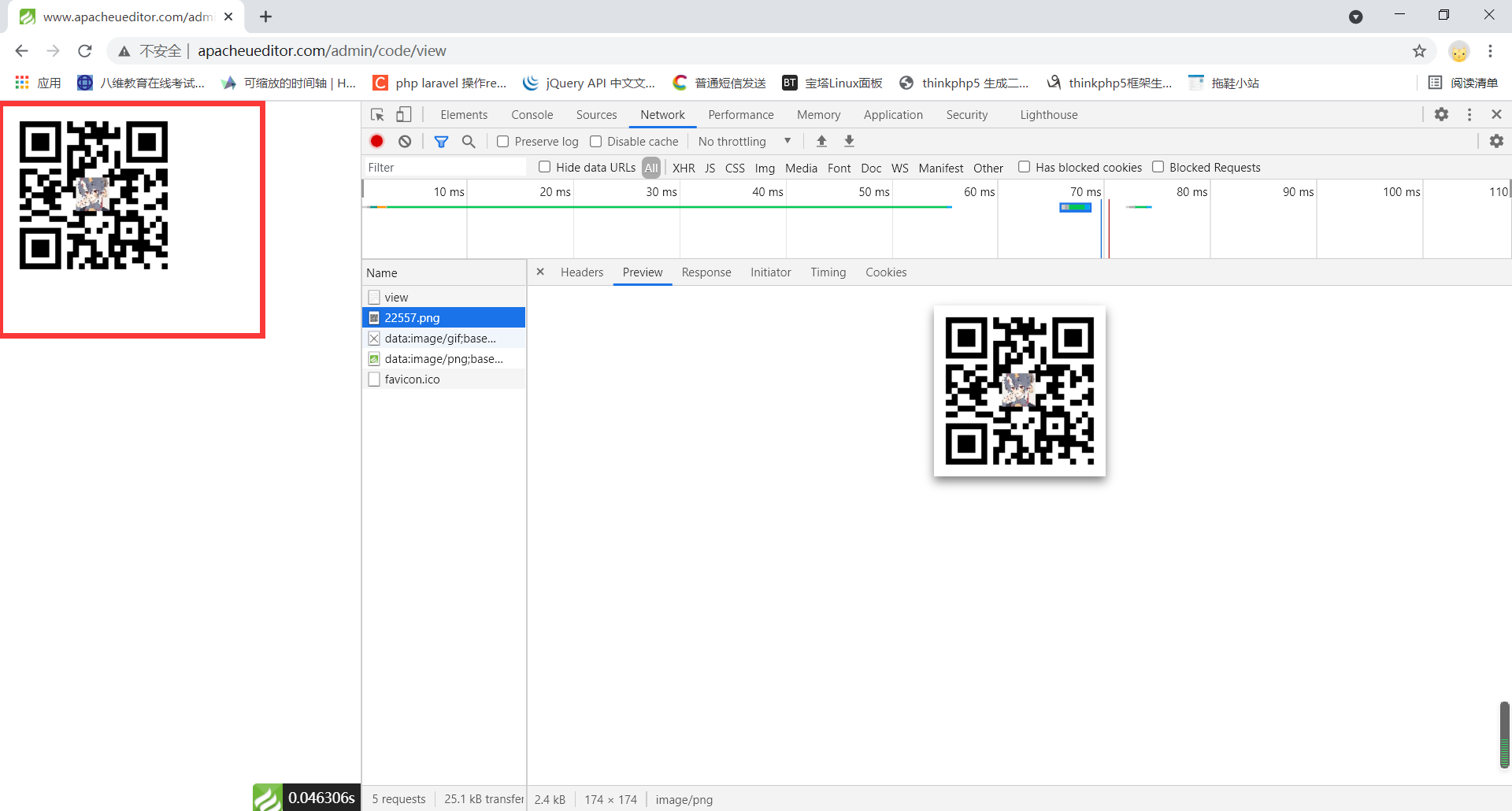Switch to the Application tab
The width and height of the screenshot is (1512, 811).
click(893, 115)
